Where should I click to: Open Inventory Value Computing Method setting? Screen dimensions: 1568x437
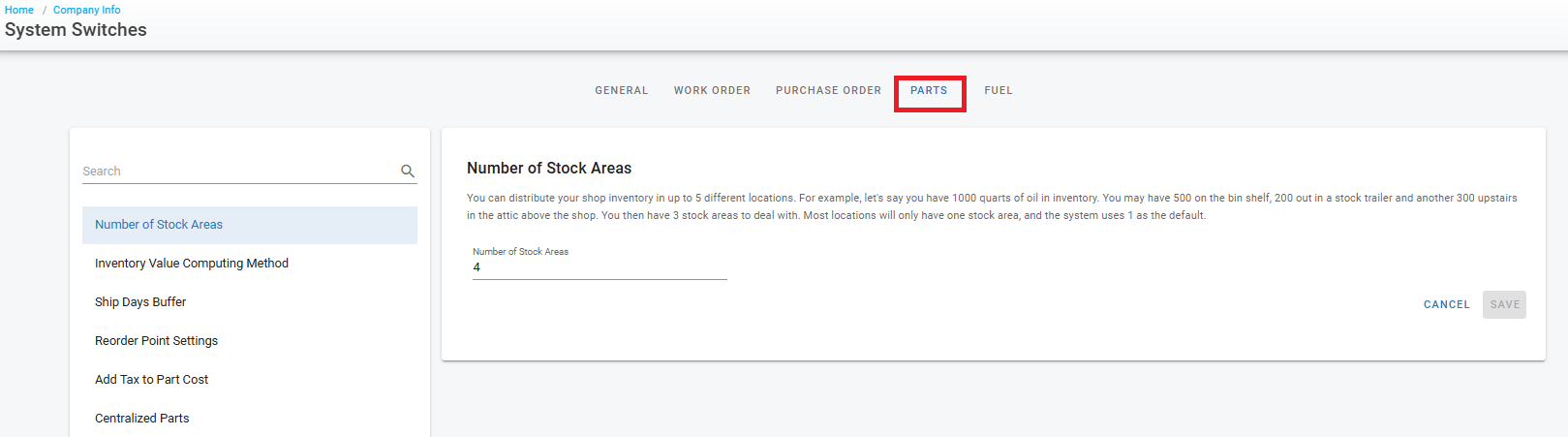pos(192,264)
